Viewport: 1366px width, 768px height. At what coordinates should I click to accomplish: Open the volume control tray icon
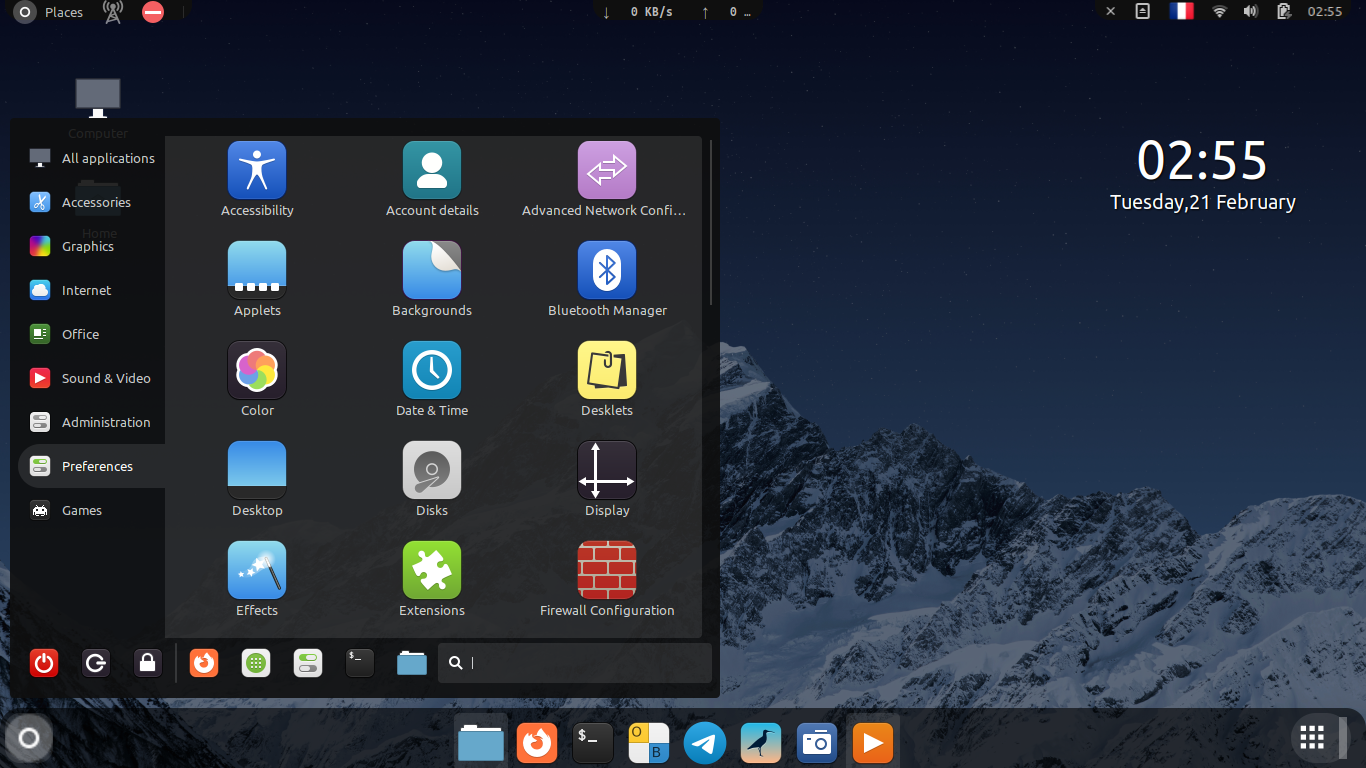coord(1250,12)
